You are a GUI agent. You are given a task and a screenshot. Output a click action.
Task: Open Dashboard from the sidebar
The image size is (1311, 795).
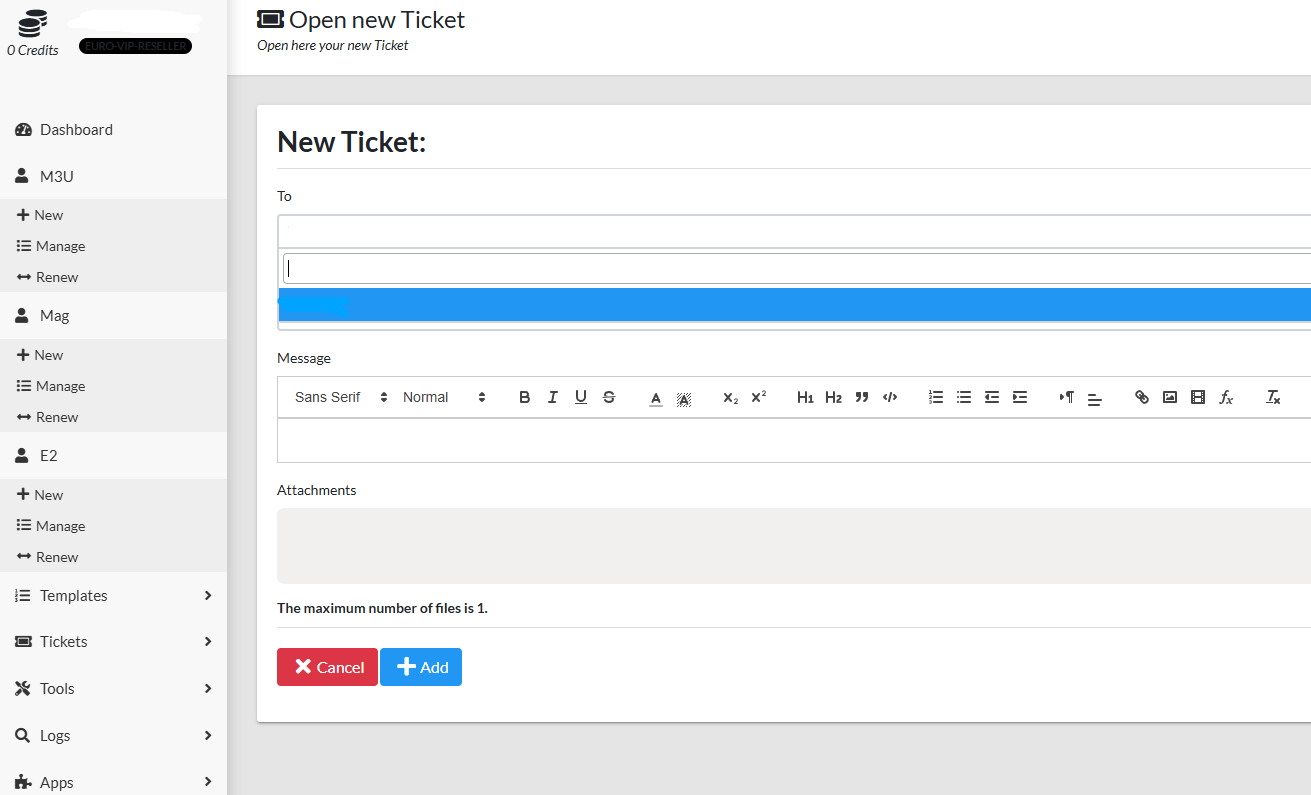tap(76, 130)
